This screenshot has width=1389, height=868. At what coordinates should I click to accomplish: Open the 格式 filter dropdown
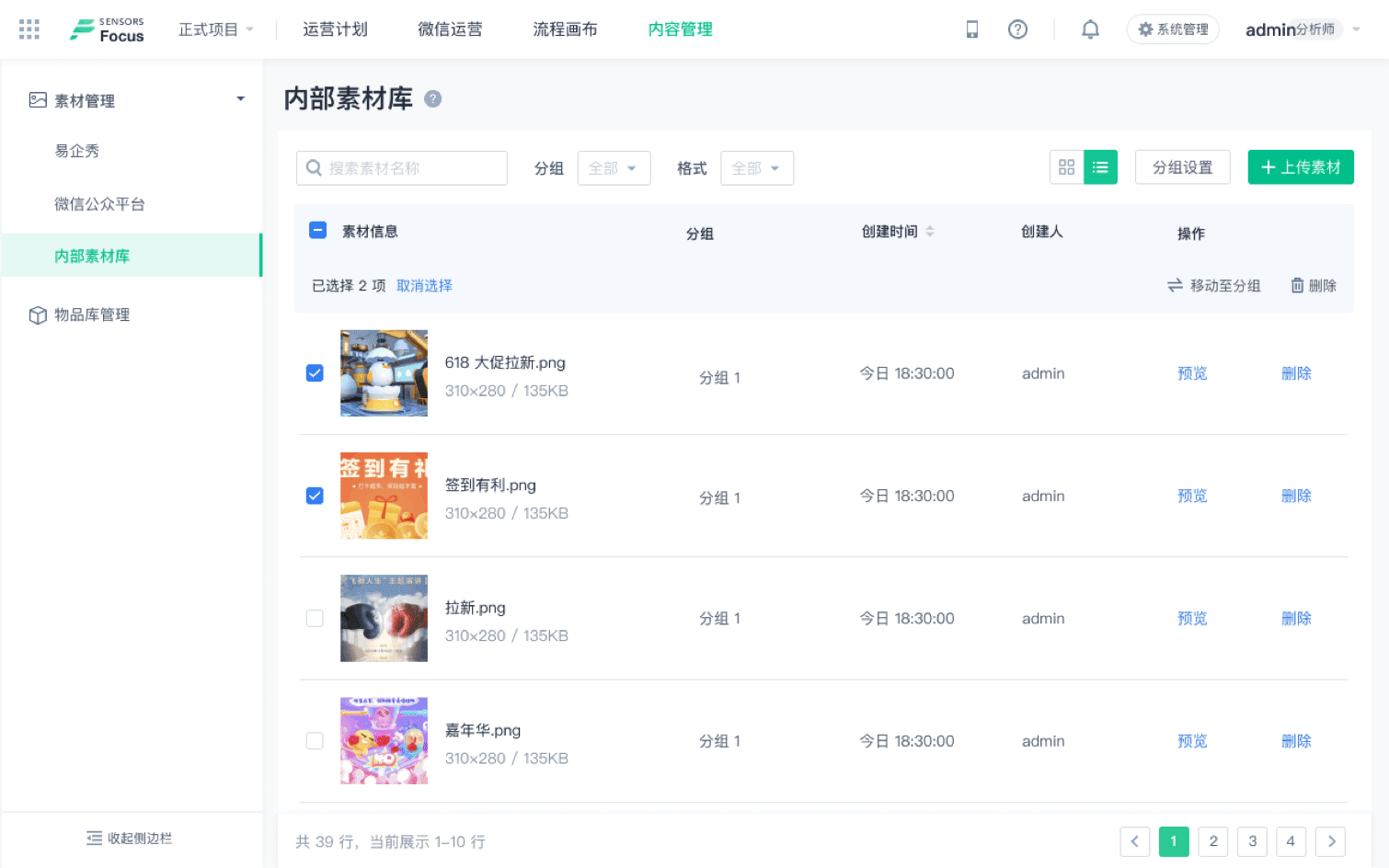pyautogui.click(x=756, y=168)
